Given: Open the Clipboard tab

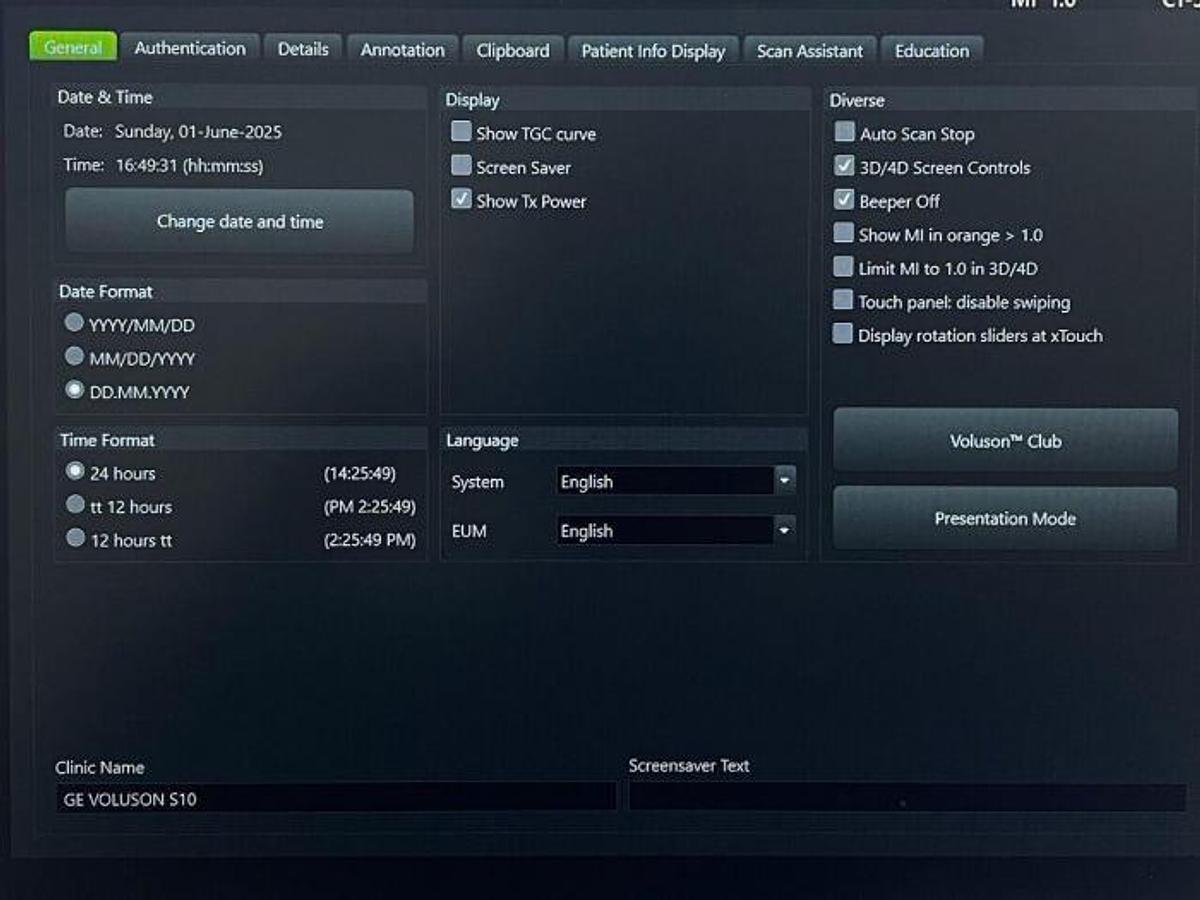Looking at the screenshot, I should [x=513, y=50].
